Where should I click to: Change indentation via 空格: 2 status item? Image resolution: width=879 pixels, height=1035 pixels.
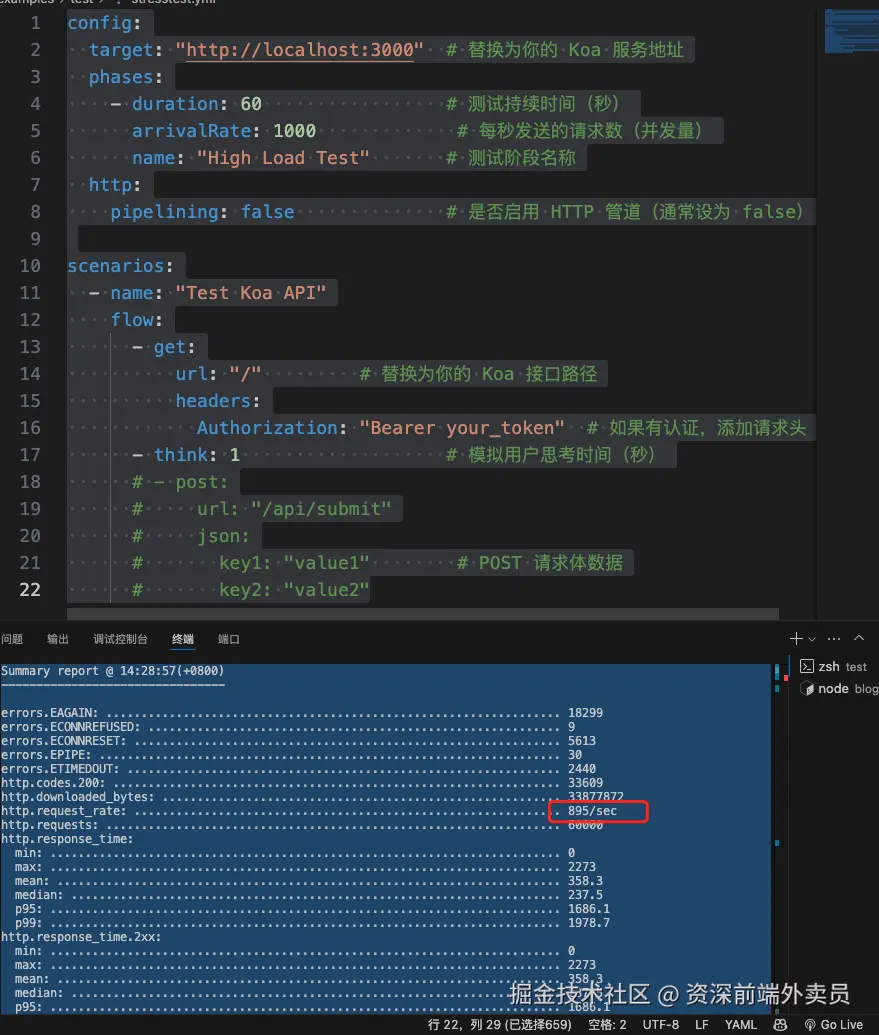tap(607, 1024)
